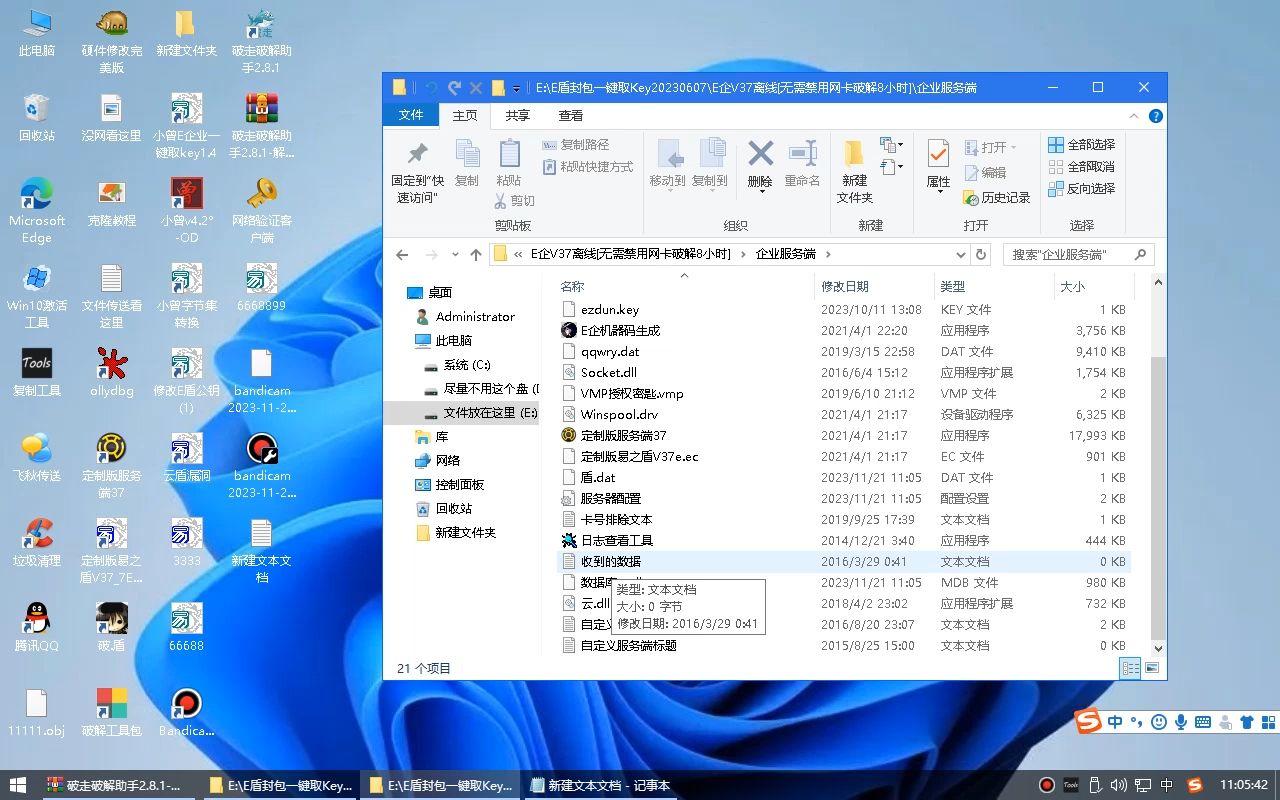This screenshot has width=1280, height=800.
Task: Select the 日志查看工具 application
Action: click(616, 541)
